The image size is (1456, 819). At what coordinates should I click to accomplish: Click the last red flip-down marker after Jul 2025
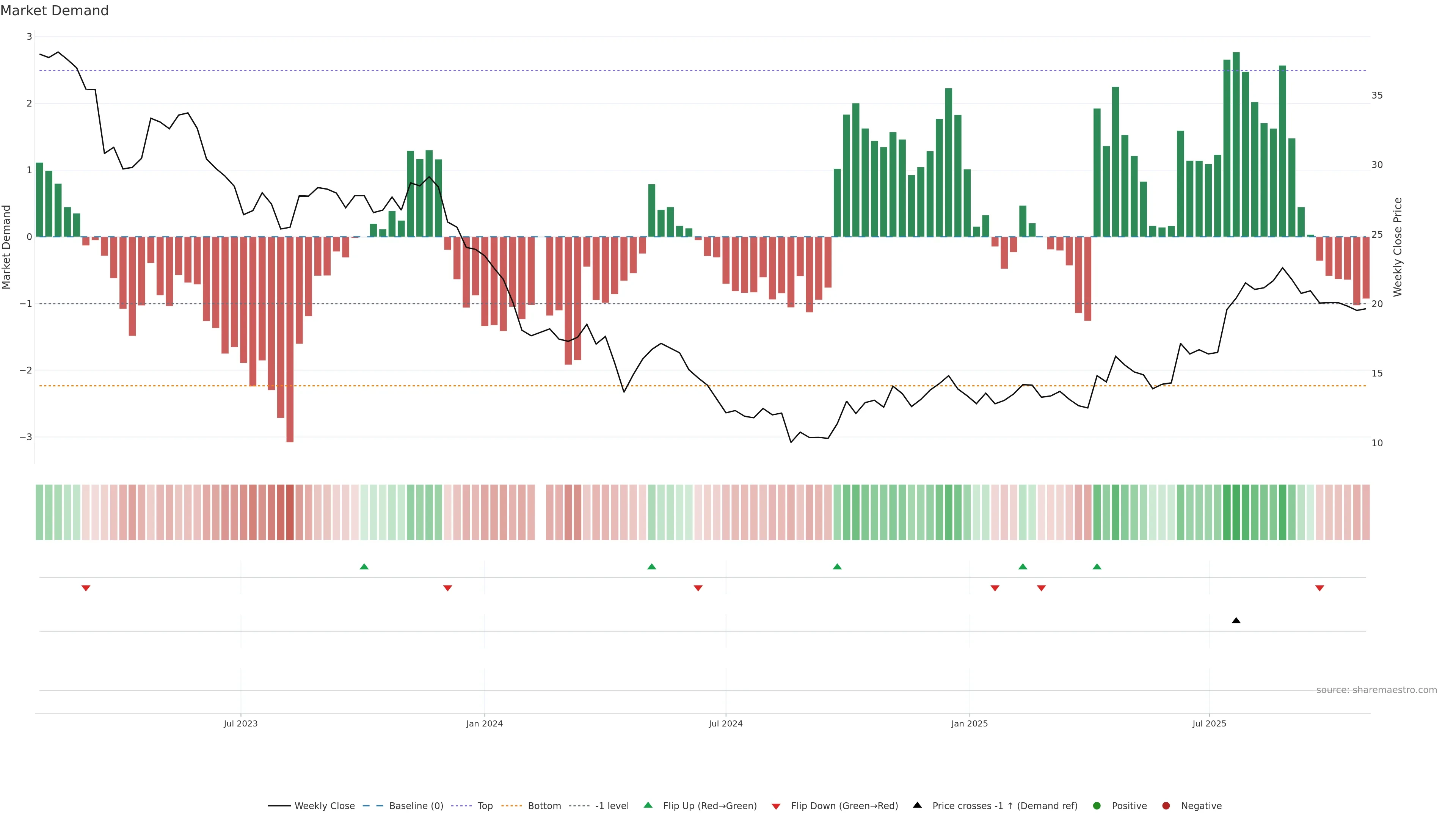[x=1319, y=588]
